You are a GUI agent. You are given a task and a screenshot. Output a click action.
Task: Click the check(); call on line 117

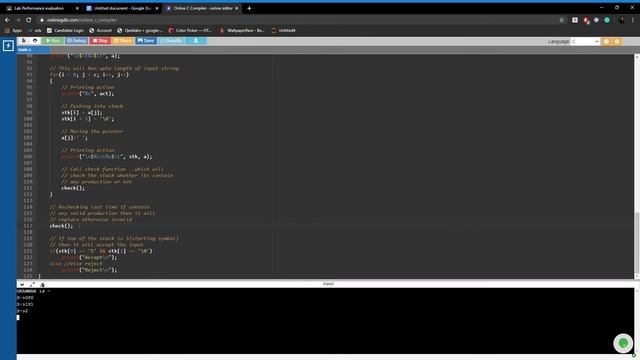(x=61, y=226)
